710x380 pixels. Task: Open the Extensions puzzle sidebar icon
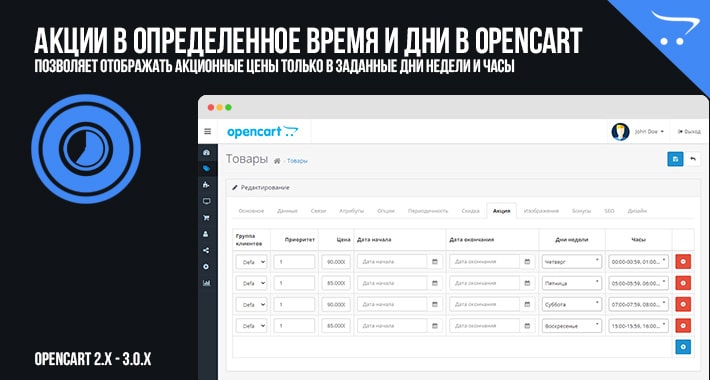206,185
